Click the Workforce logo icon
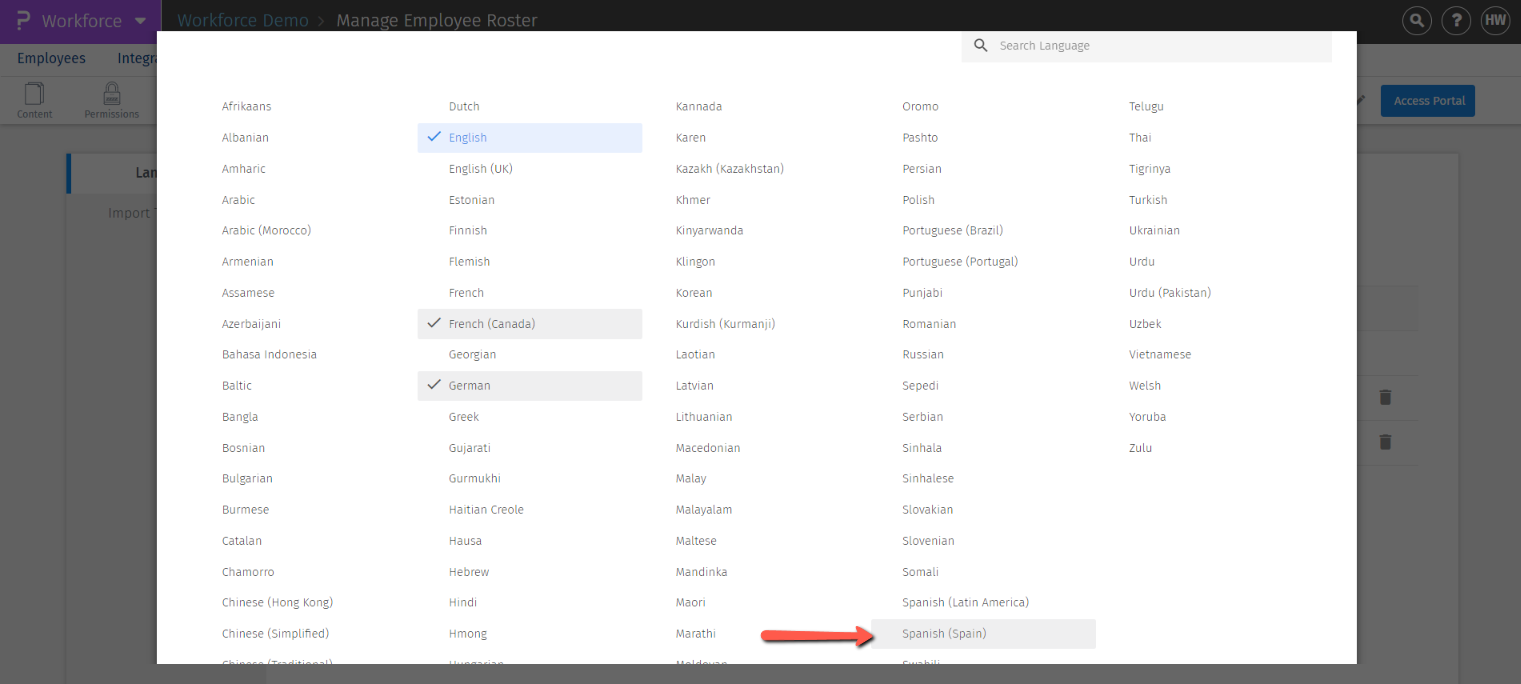Screen dimensions: 1521x684 tap(23, 21)
